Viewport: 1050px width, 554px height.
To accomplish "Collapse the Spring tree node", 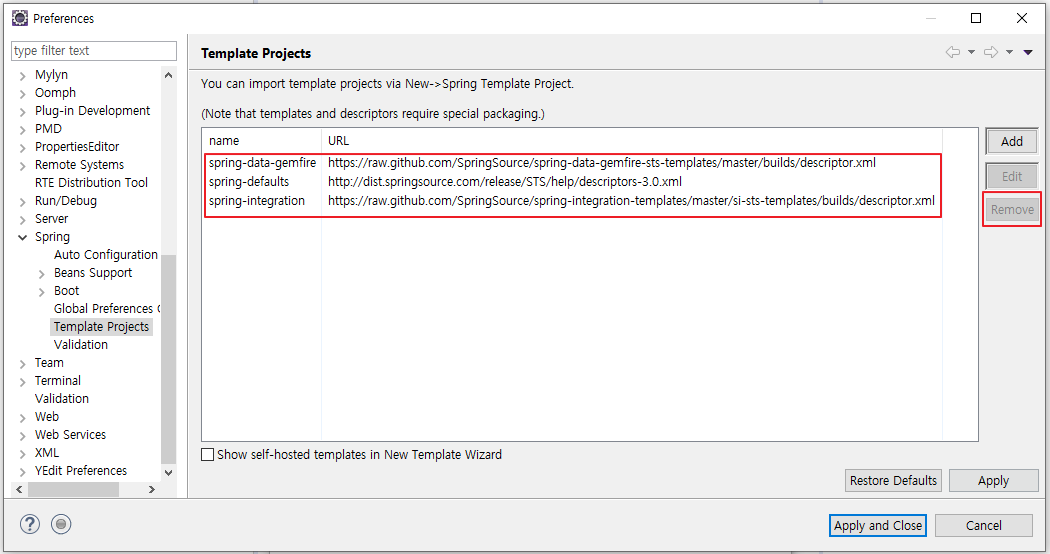I will point(23,237).
